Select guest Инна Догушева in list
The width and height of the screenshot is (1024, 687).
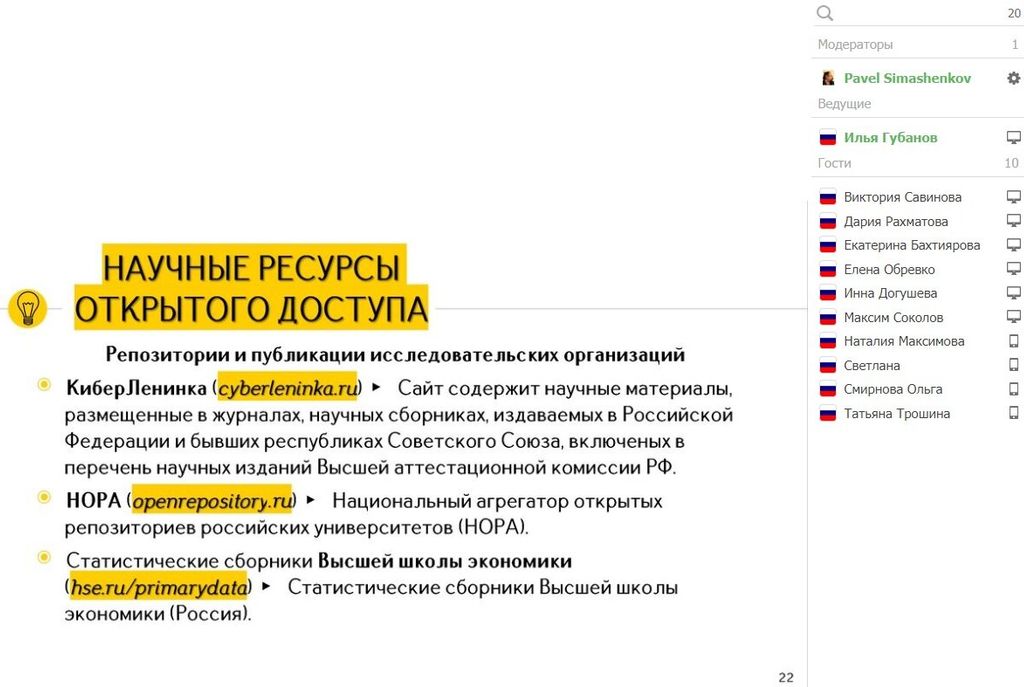[890, 293]
